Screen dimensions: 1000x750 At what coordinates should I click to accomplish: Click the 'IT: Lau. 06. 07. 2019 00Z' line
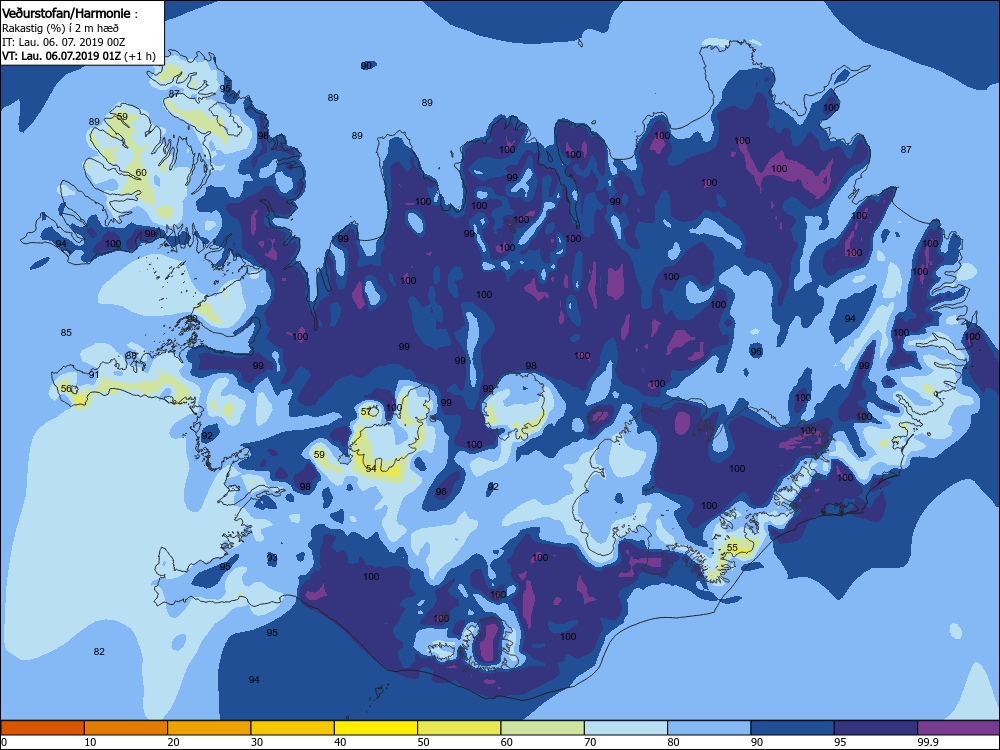coord(63,42)
